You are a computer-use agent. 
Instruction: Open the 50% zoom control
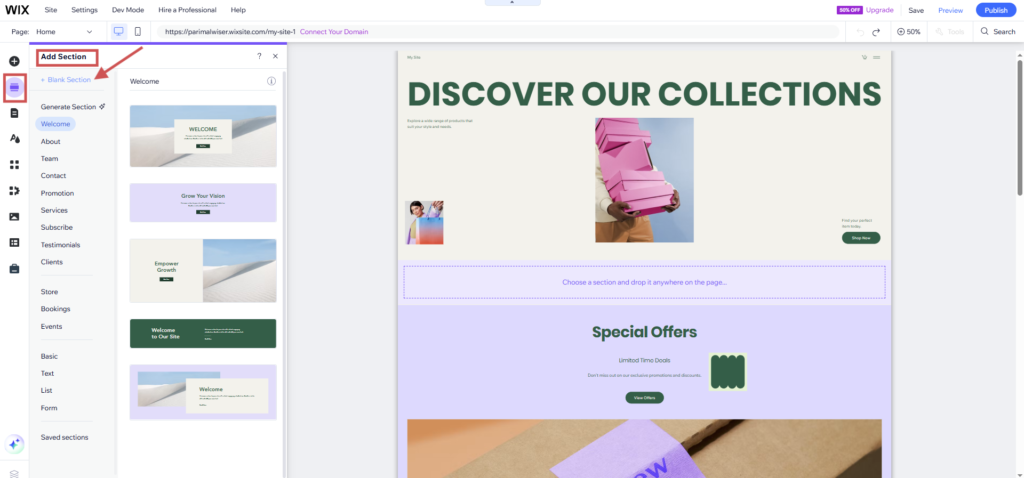point(909,32)
